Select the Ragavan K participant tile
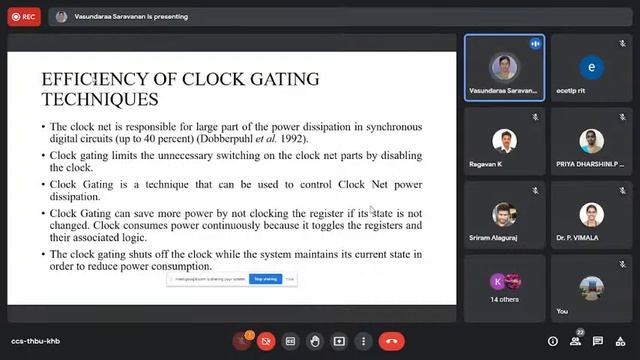 (x=504, y=142)
